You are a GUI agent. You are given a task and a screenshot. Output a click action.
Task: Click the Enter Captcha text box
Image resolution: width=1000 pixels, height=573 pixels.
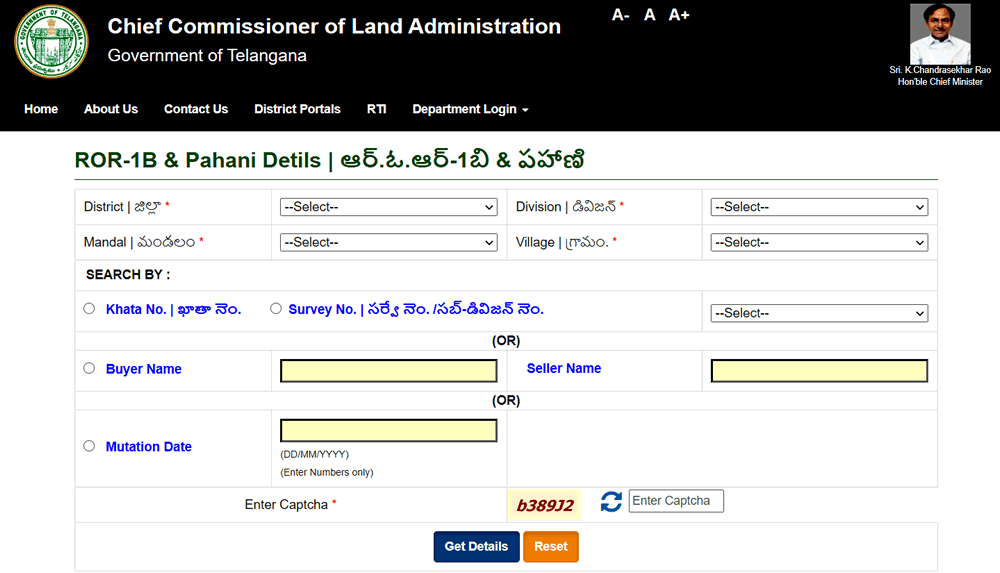coord(676,501)
